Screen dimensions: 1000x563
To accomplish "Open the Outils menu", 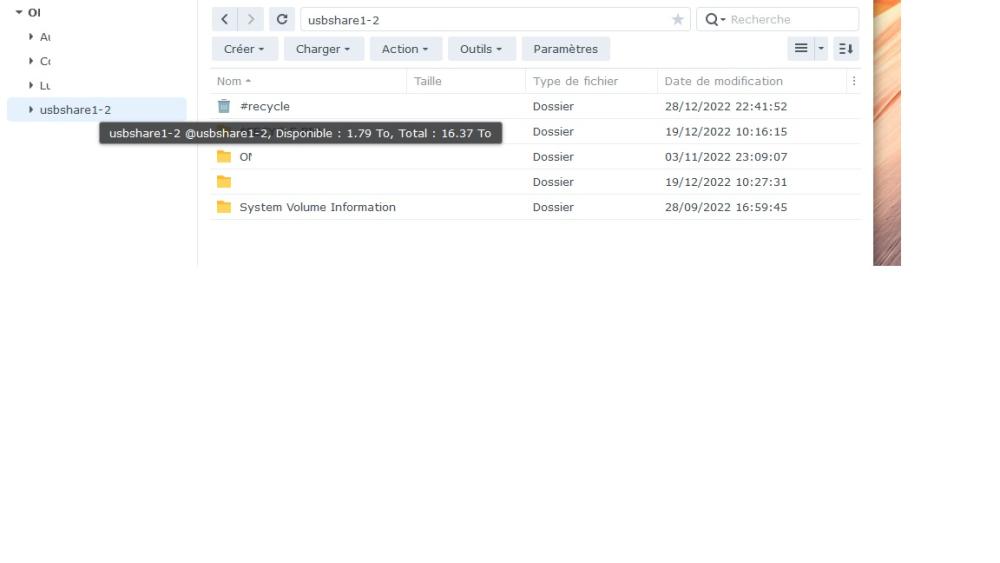I will (482, 49).
